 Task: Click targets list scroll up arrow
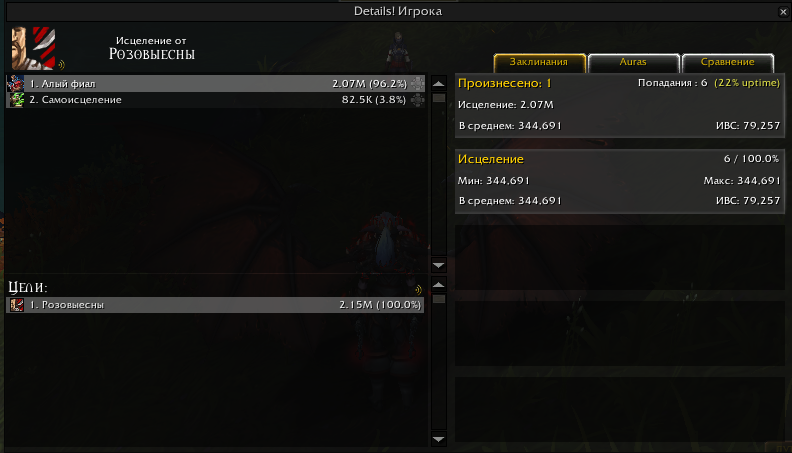coord(438,285)
